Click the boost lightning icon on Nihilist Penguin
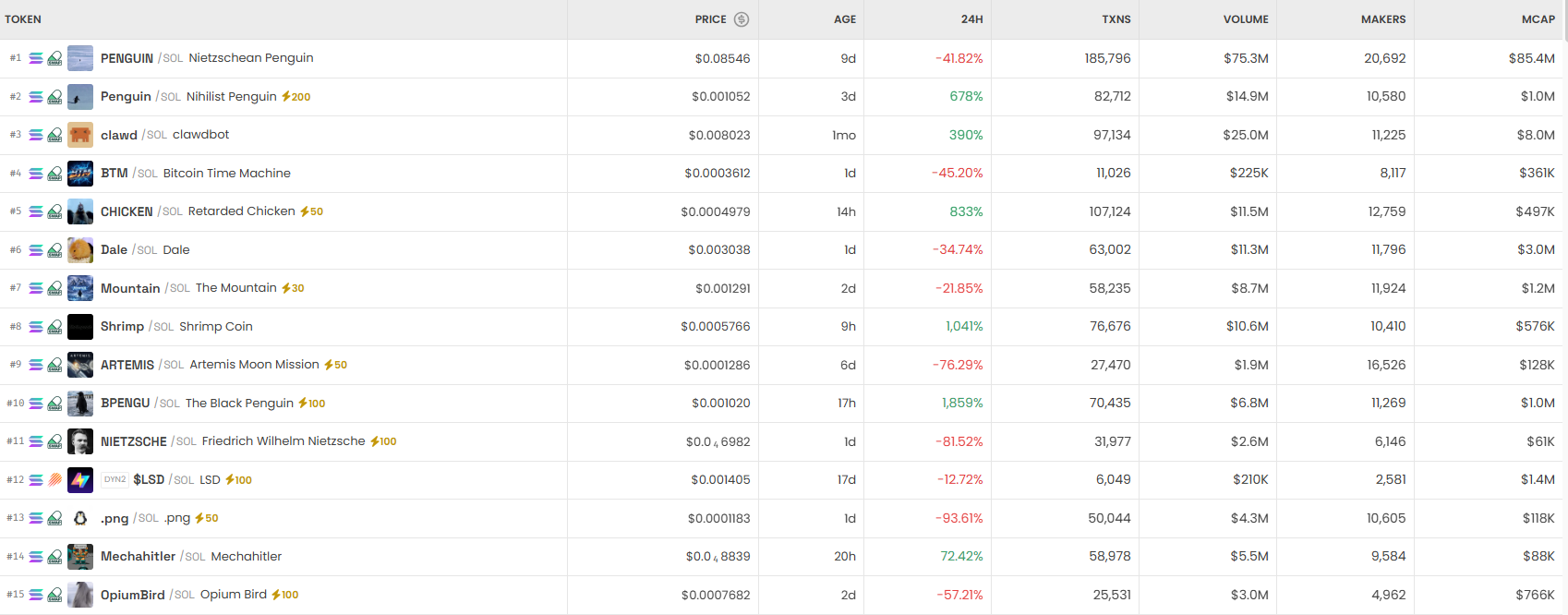This screenshot has width=1568, height=615. pos(286,97)
